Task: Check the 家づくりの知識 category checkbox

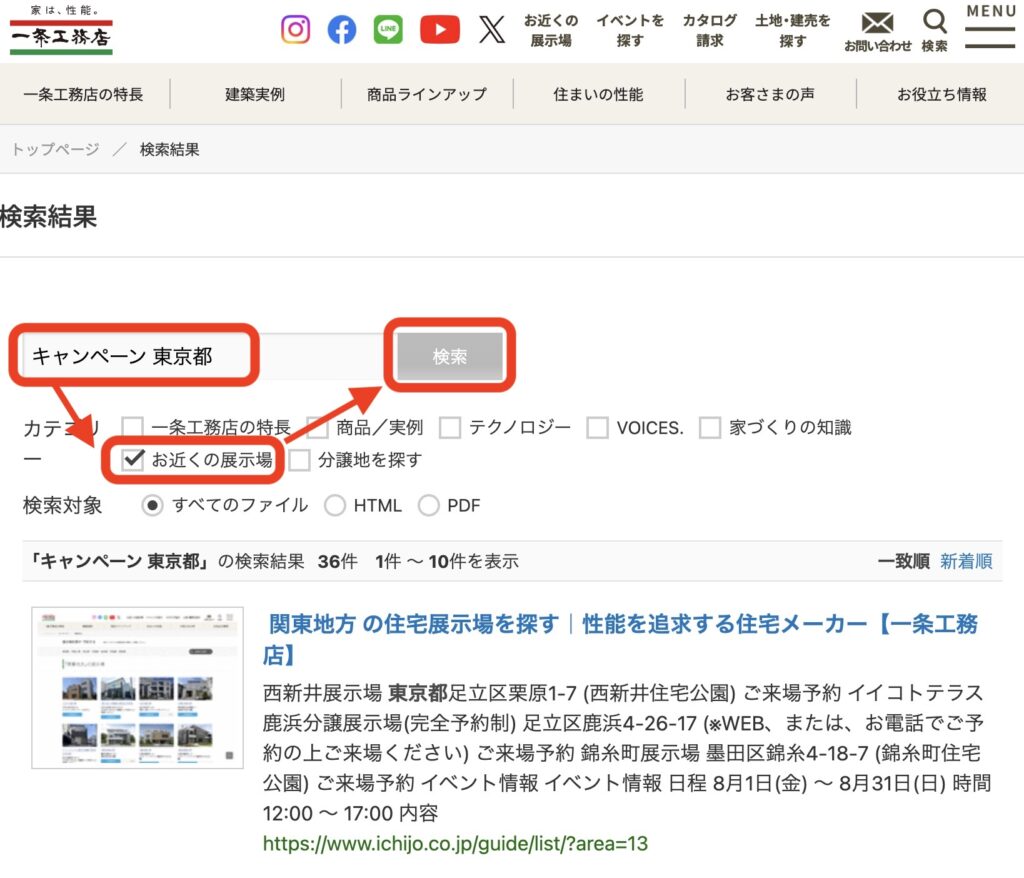Action: click(710, 428)
